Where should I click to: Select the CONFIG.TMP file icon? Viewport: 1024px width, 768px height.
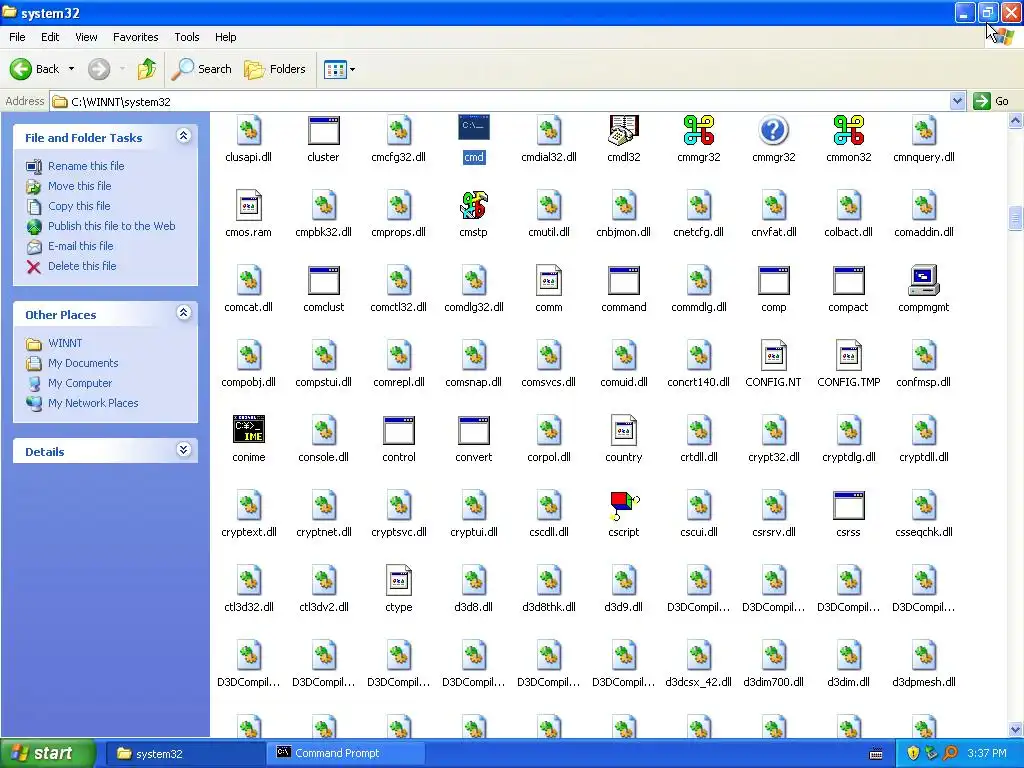click(x=848, y=355)
